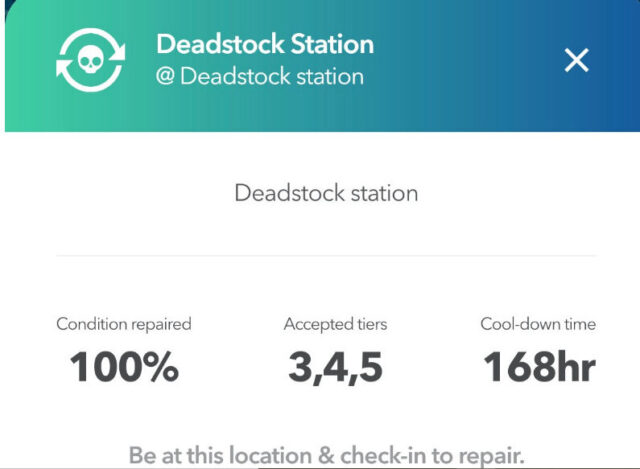Click the Condition repaired label

click(x=124, y=324)
